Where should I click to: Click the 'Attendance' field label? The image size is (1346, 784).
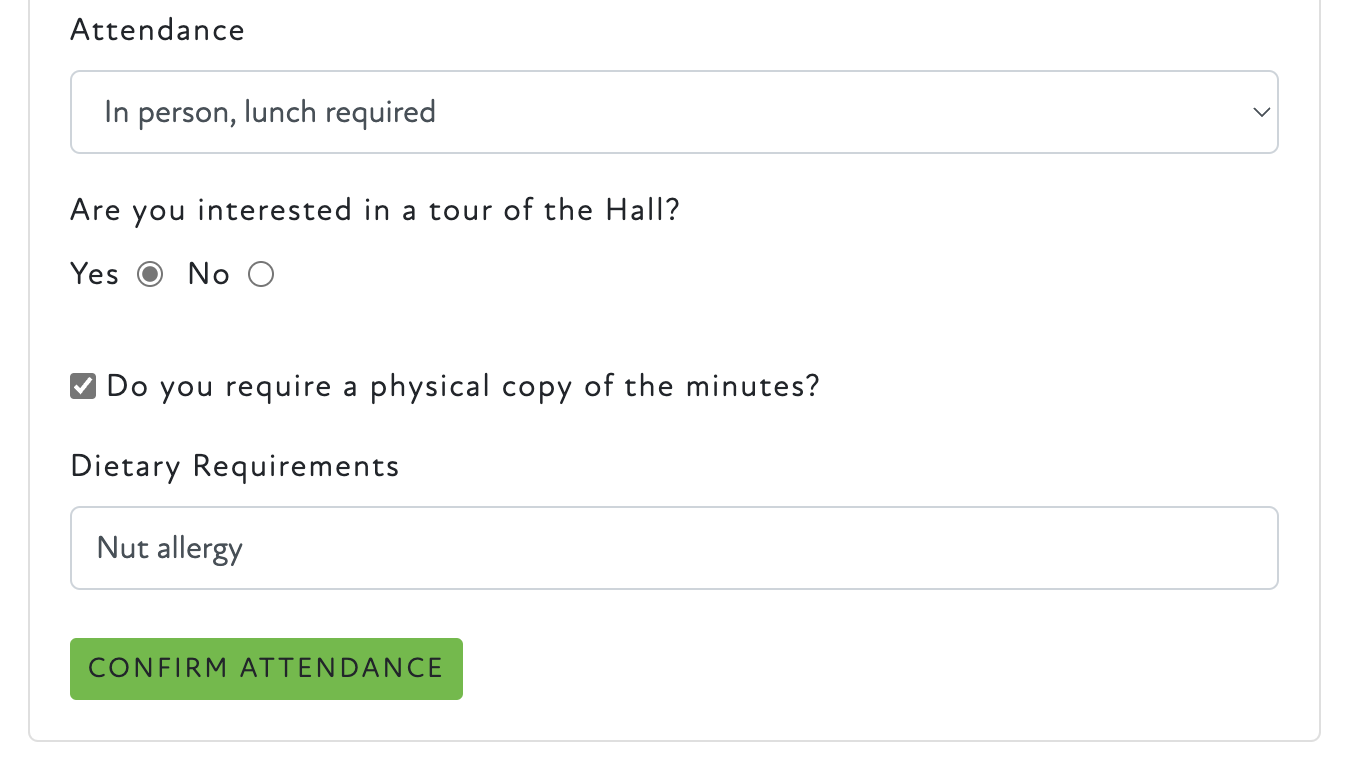157,30
